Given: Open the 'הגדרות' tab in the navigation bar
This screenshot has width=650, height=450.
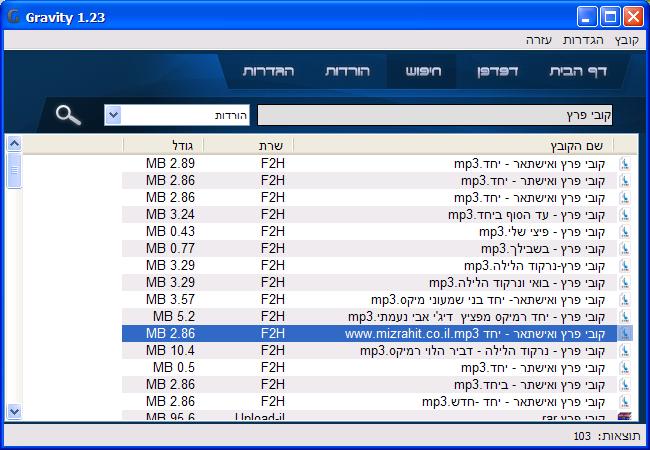Looking at the screenshot, I should (268, 71).
